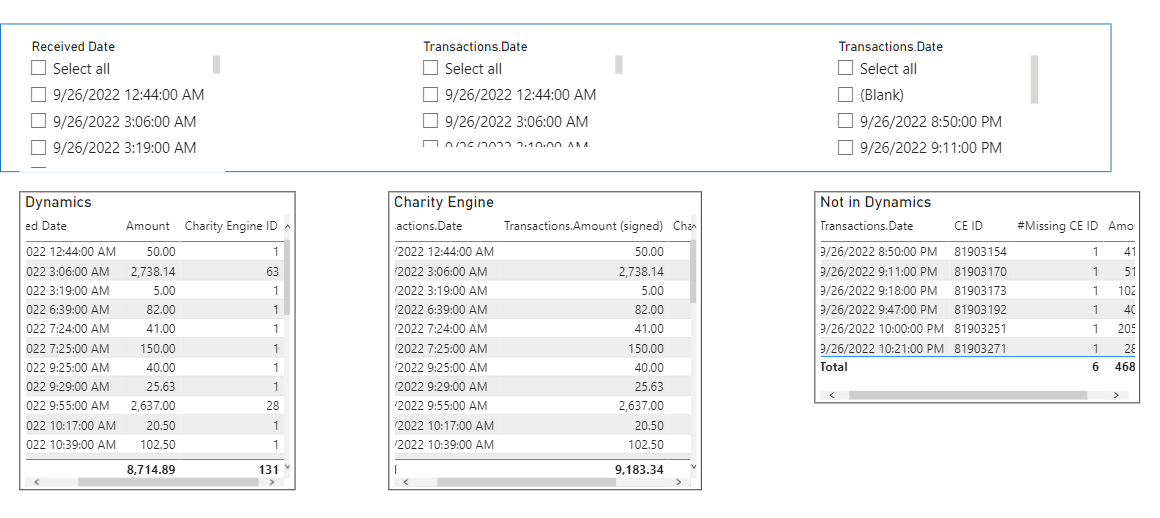
Task: Click Received Date slicer header
Action: pos(73,47)
